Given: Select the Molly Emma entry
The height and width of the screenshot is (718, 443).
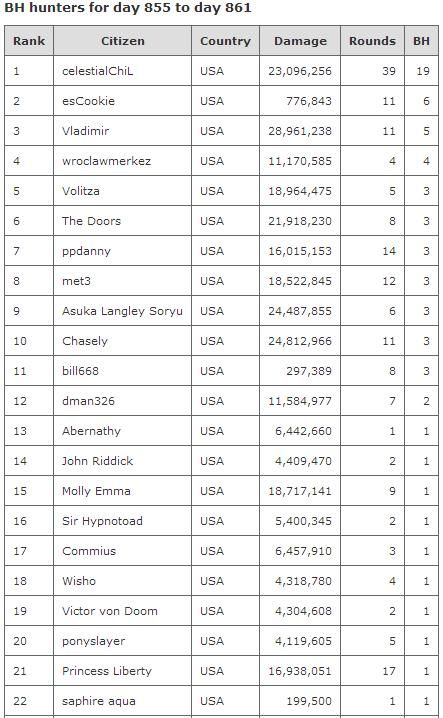Looking at the screenshot, I should pyautogui.click(x=96, y=491).
